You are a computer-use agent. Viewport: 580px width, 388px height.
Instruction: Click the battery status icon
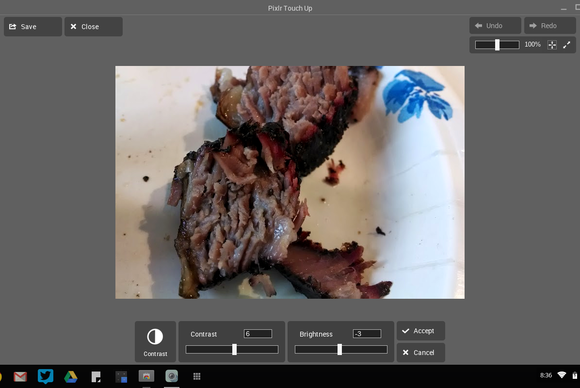coord(574,375)
